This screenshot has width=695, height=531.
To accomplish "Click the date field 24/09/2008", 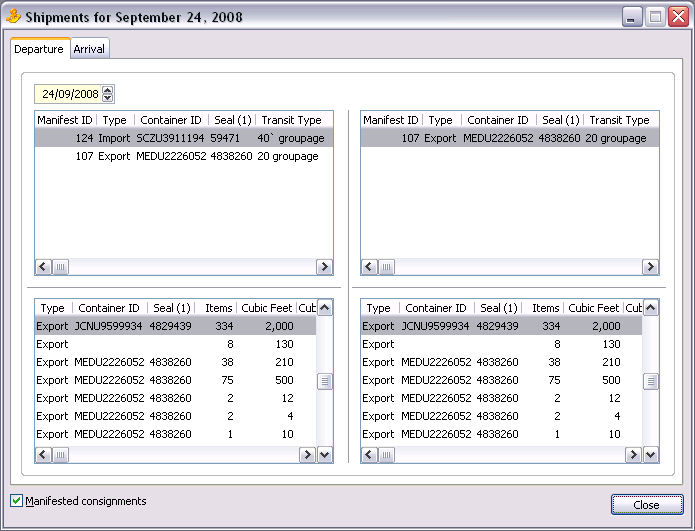I will [x=69, y=94].
